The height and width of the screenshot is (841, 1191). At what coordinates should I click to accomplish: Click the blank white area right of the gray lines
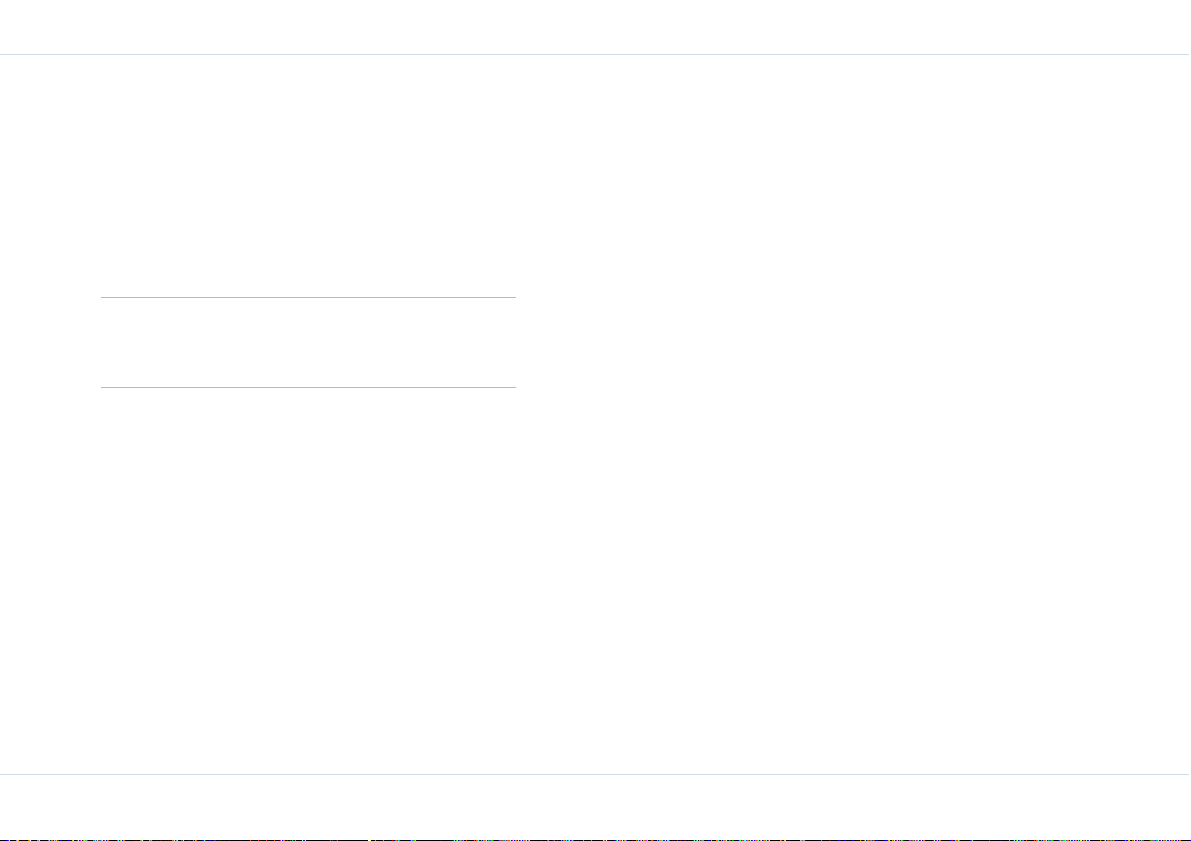851,343
